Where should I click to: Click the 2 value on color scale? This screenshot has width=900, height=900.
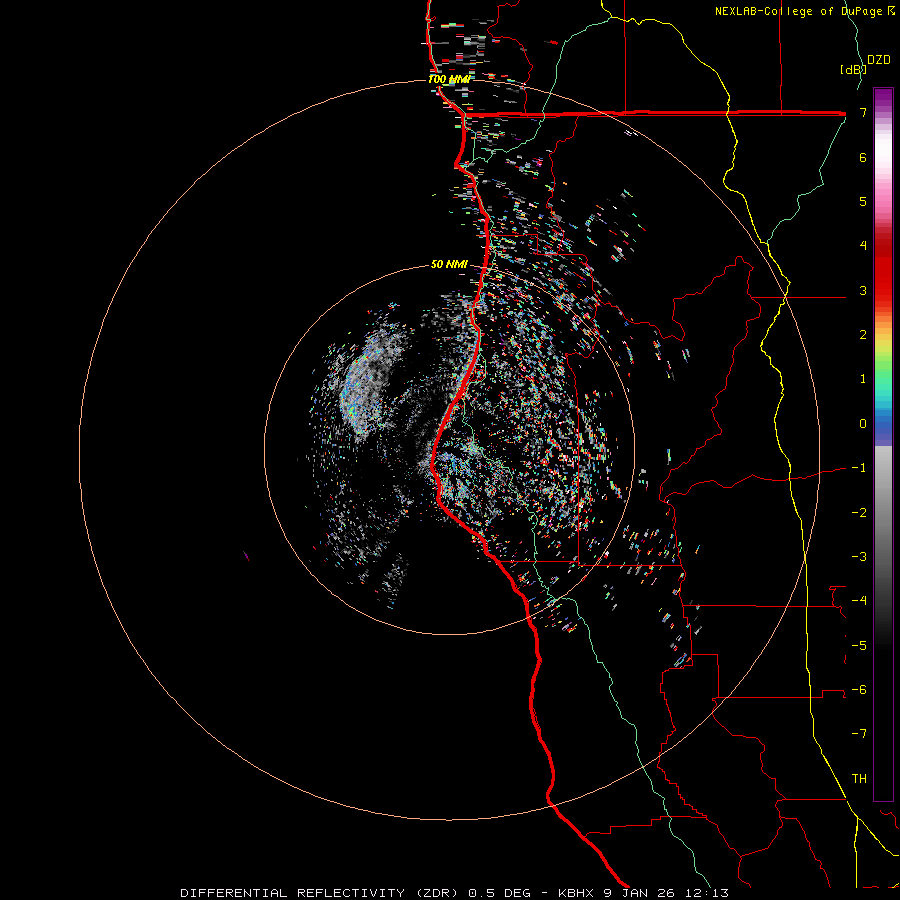tap(863, 335)
